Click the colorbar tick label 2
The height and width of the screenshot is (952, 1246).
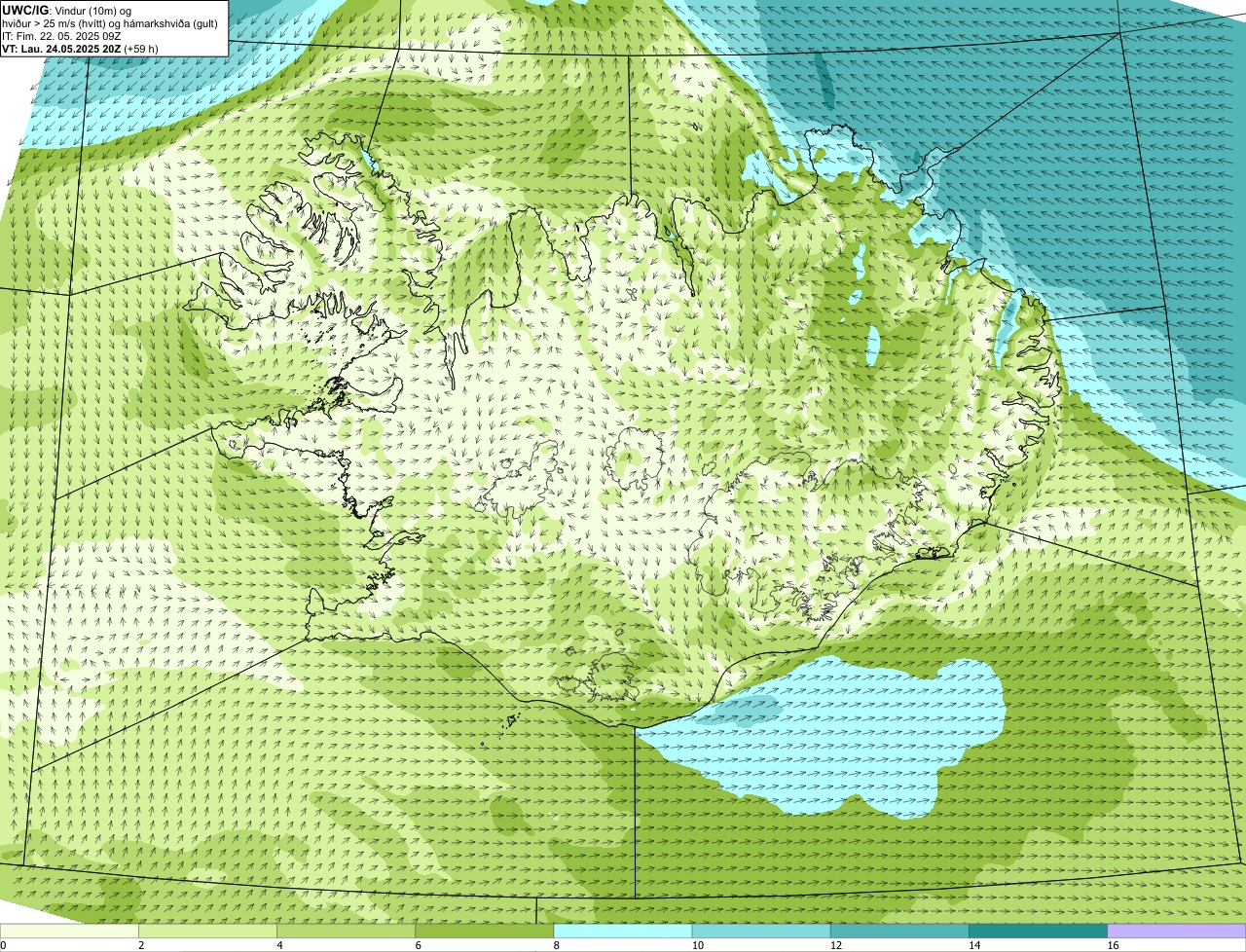tap(141, 945)
